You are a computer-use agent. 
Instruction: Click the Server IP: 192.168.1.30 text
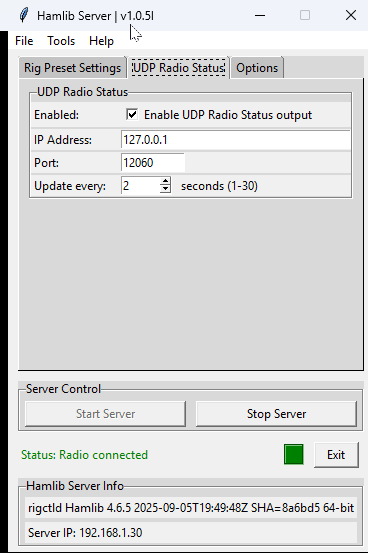(x=85, y=533)
